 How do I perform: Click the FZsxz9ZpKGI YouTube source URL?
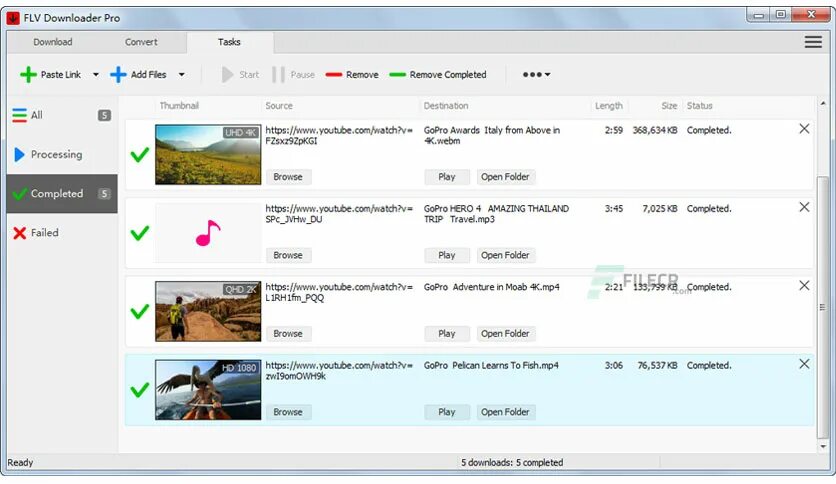[339, 135]
